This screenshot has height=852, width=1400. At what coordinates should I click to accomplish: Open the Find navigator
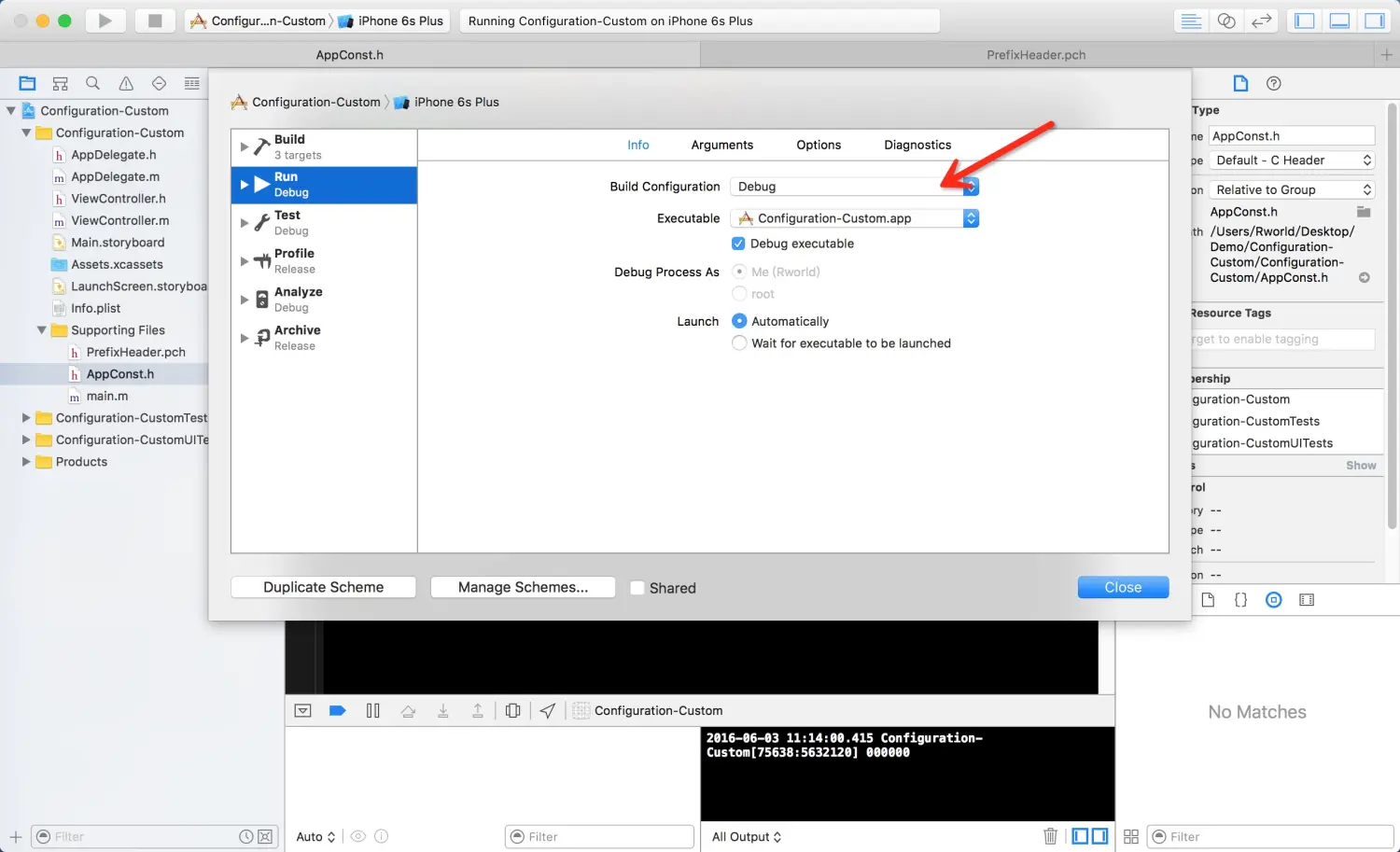coord(92,83)
